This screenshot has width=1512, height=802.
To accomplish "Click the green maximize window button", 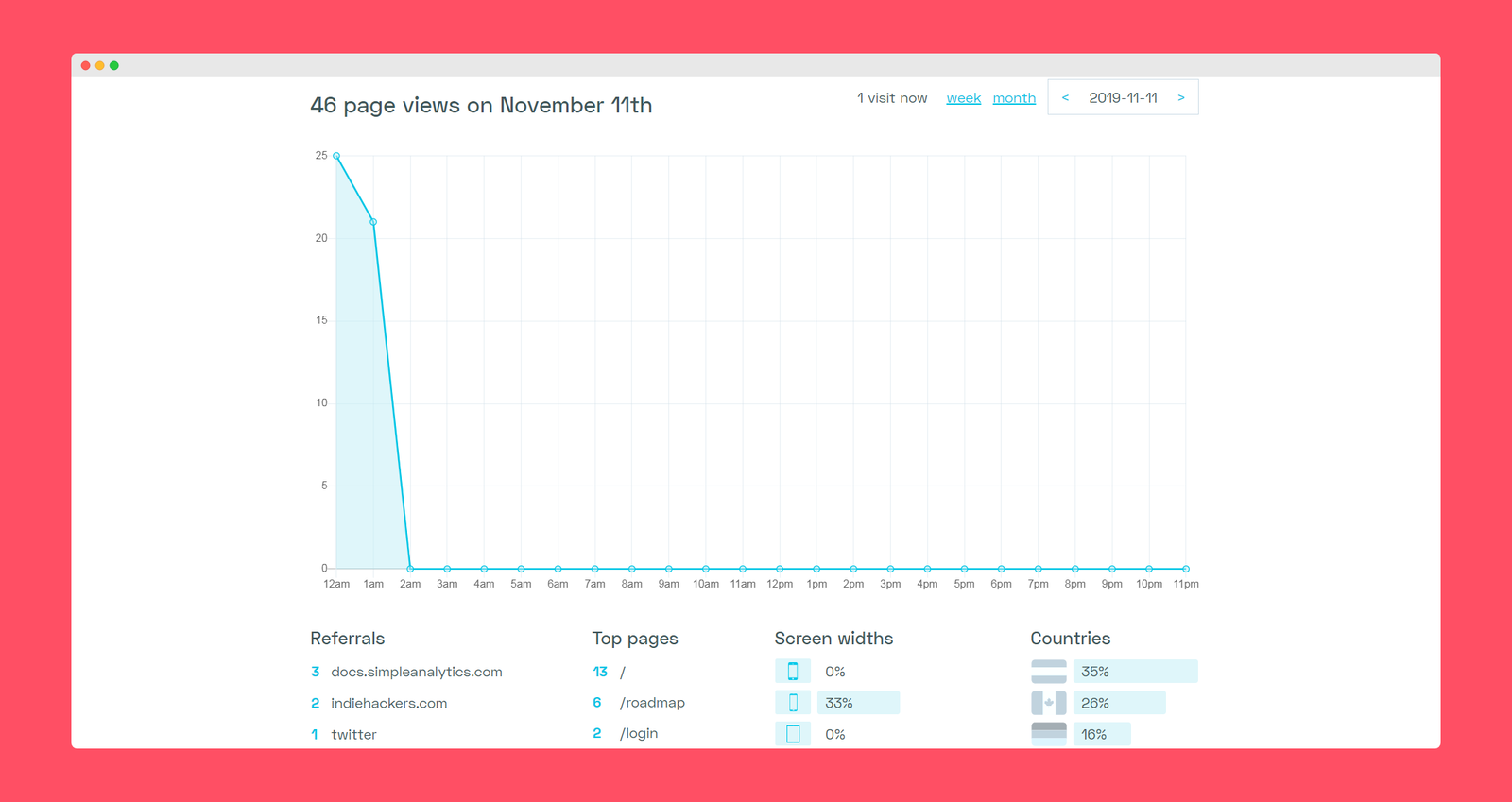I will click(114, 65).
